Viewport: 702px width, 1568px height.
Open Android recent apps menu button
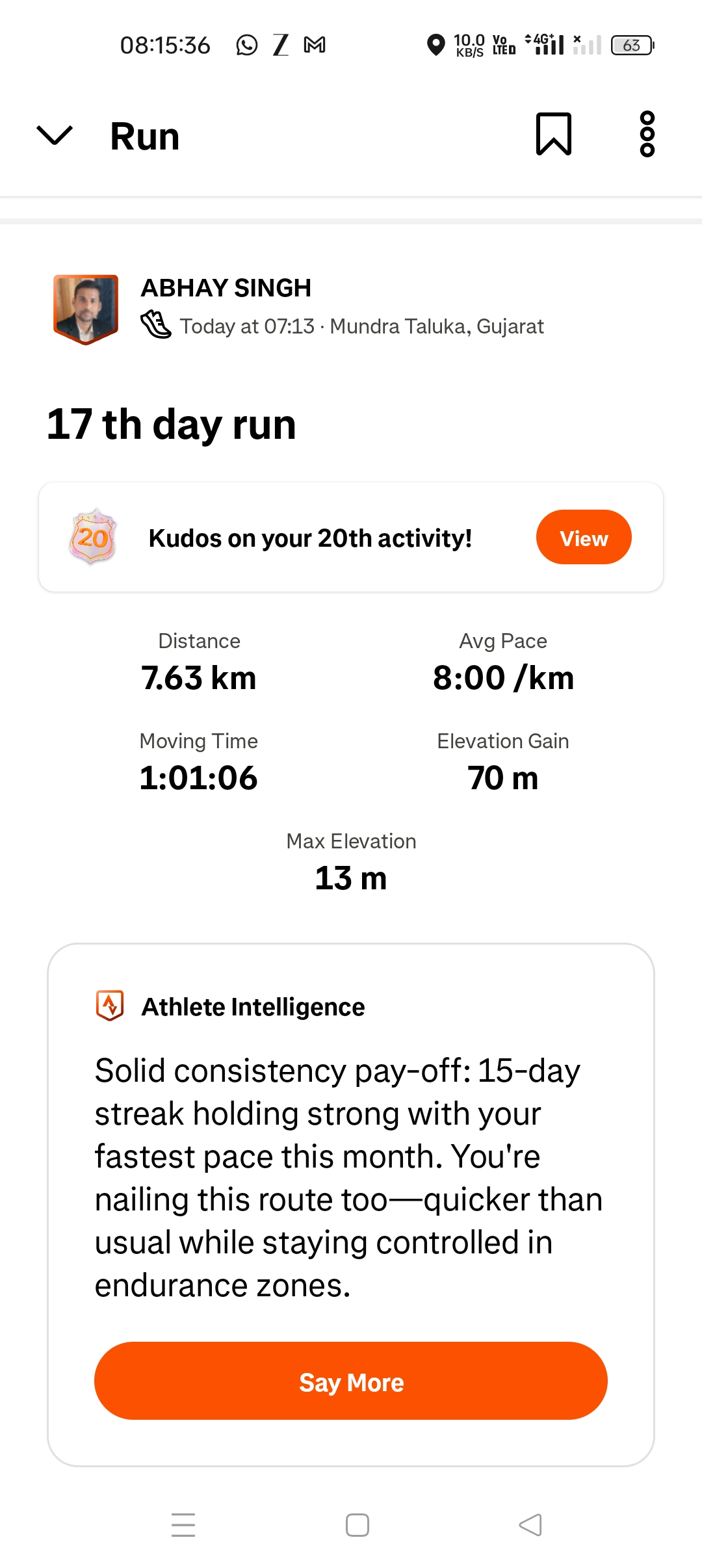coord(183,1524)
